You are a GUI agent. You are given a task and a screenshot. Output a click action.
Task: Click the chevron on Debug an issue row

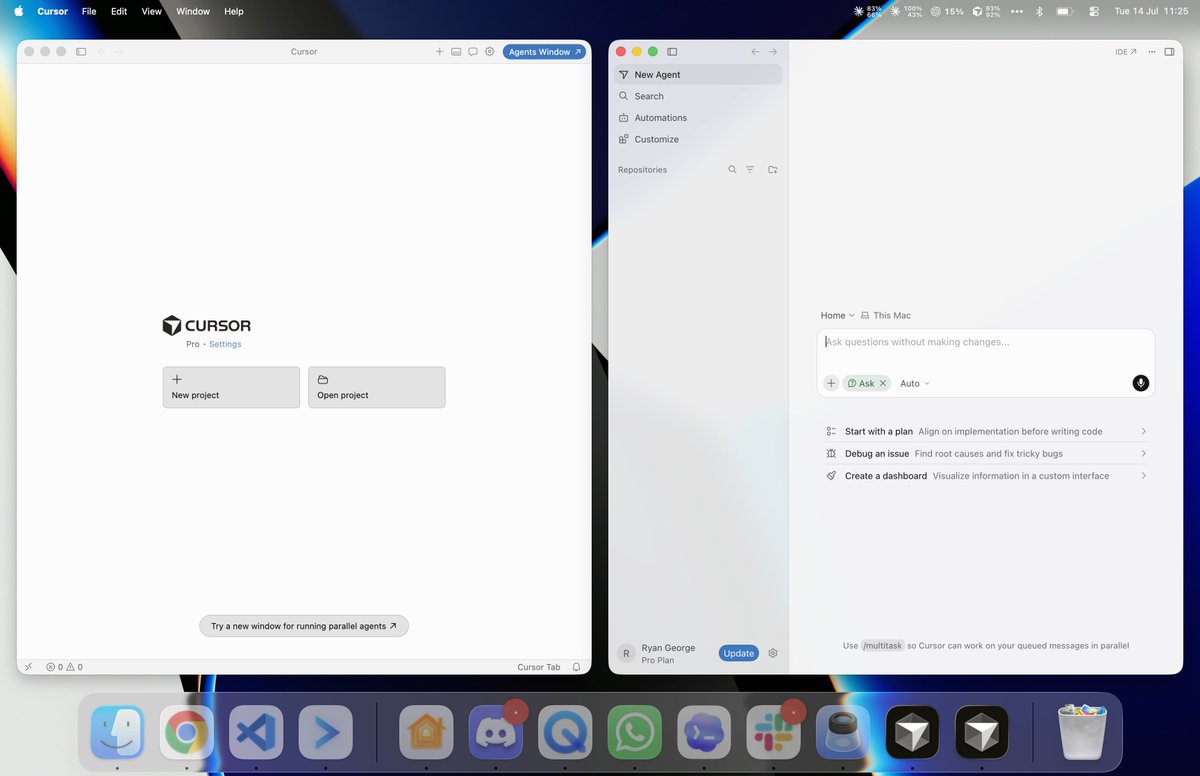[1143, 454]
